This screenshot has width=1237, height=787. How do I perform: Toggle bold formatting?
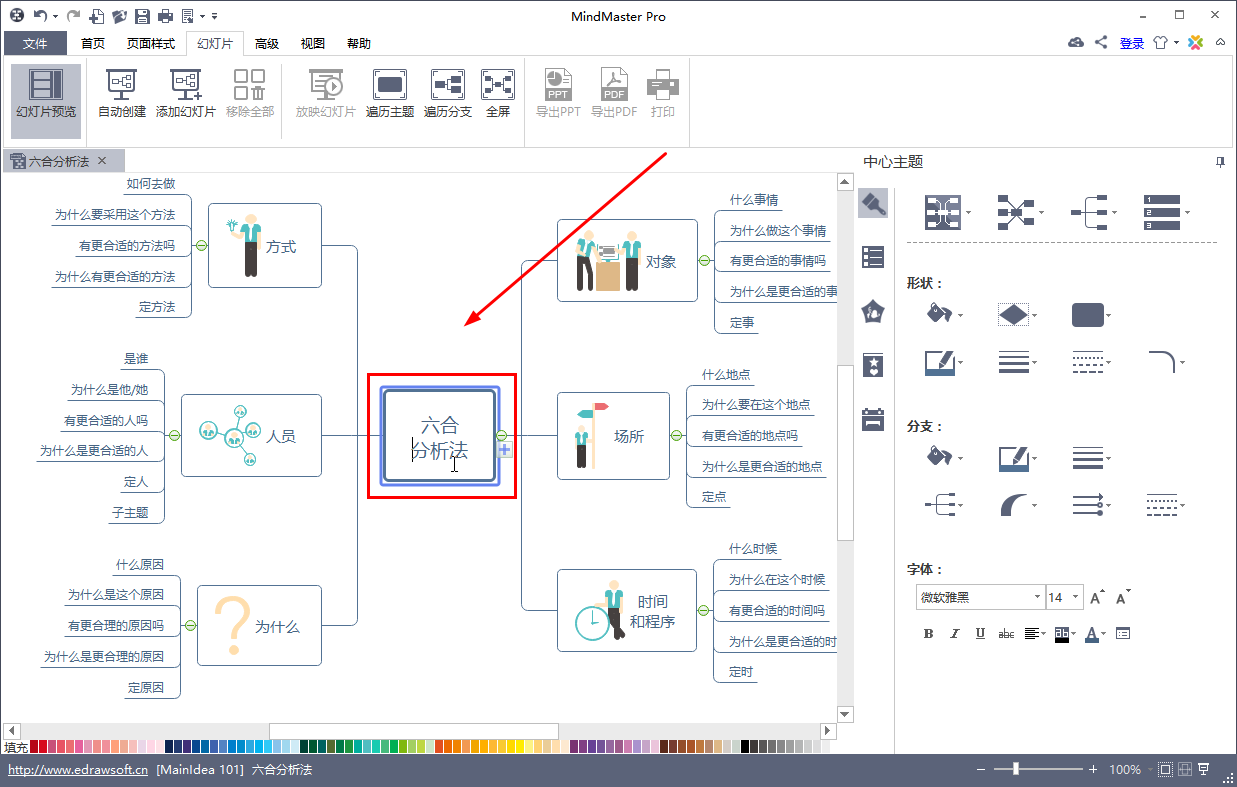tap(928, 633)
